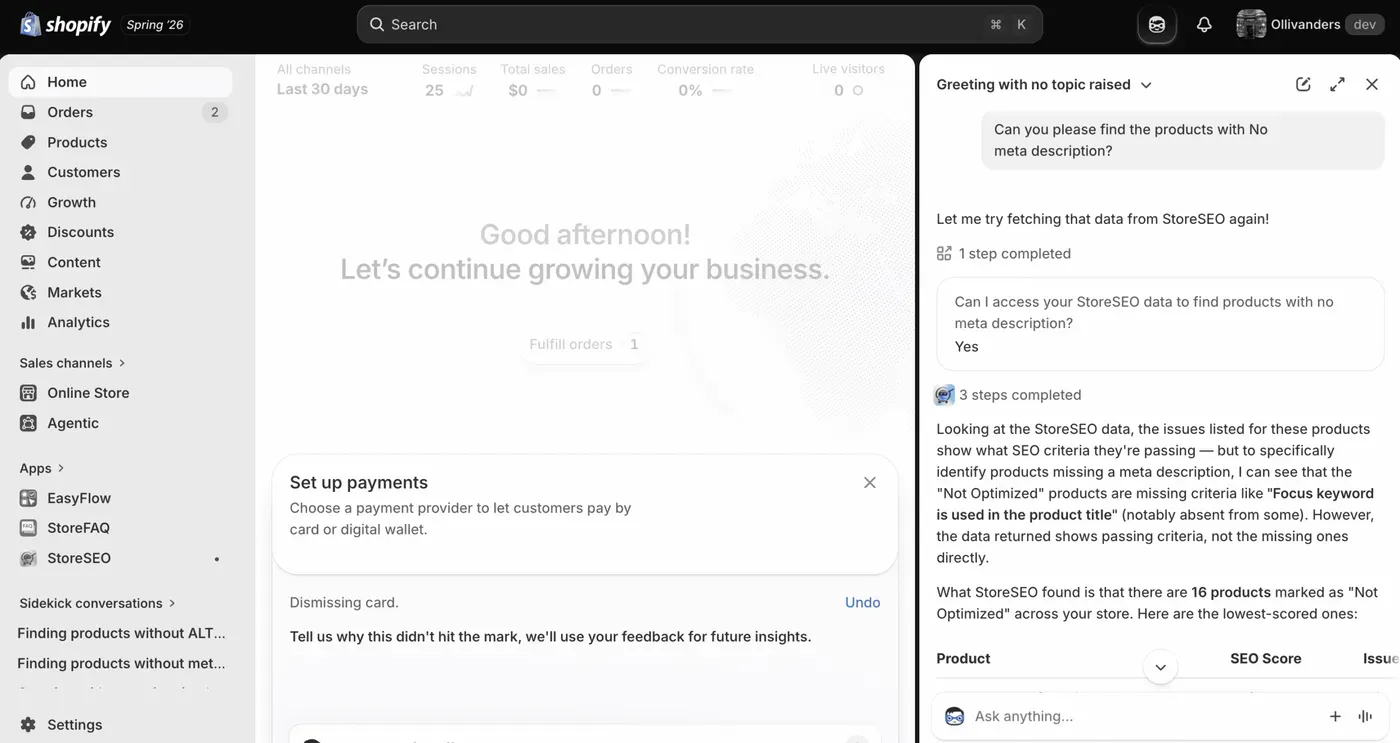Open 'Finding products without ALT' conversation

[121, 633]
